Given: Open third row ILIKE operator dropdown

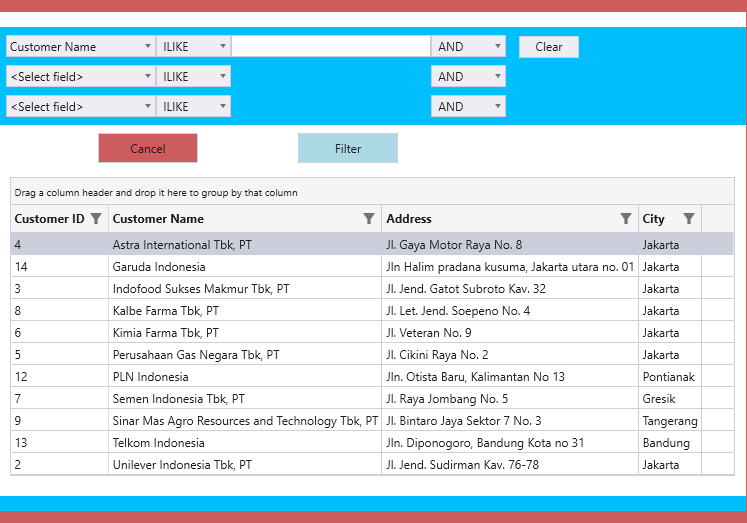Looking at the screenshot, I should [x=193, y=106].
